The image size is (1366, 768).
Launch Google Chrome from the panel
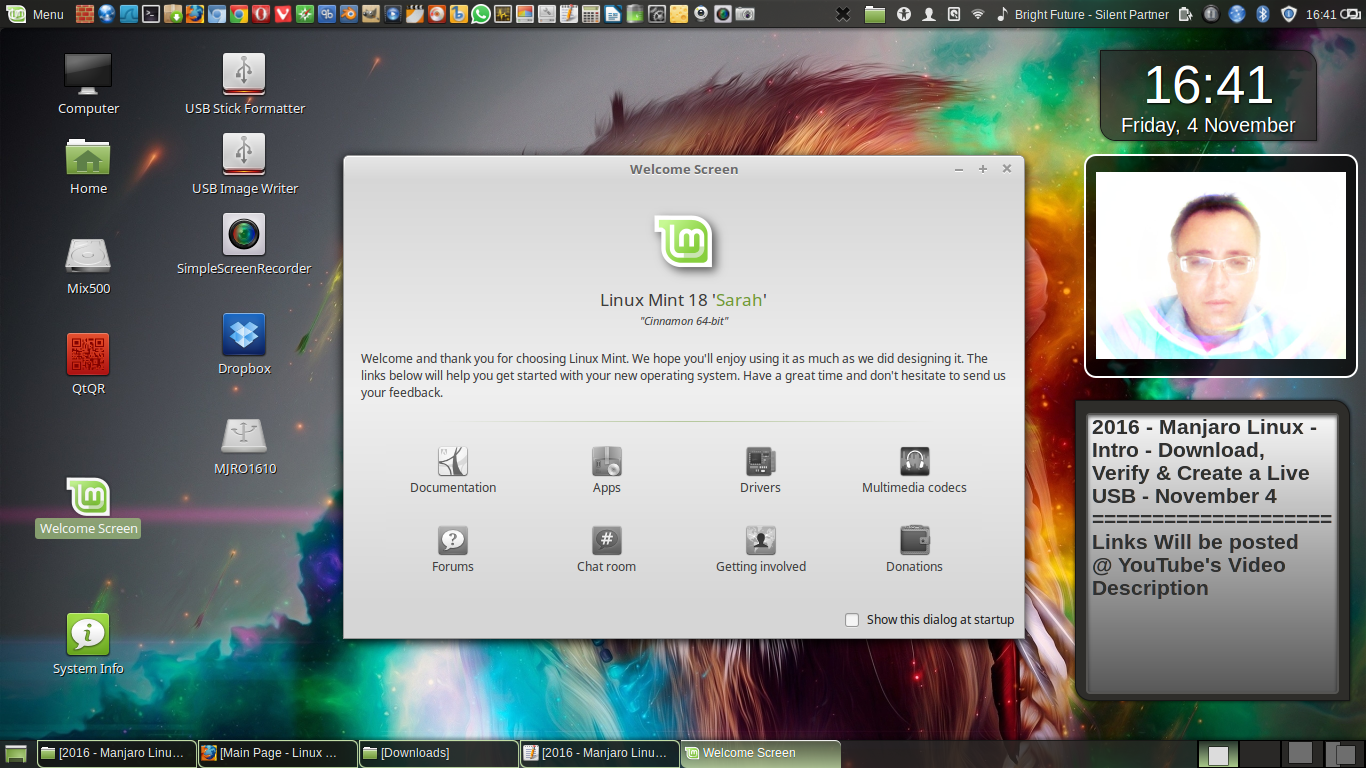[239, 14]
